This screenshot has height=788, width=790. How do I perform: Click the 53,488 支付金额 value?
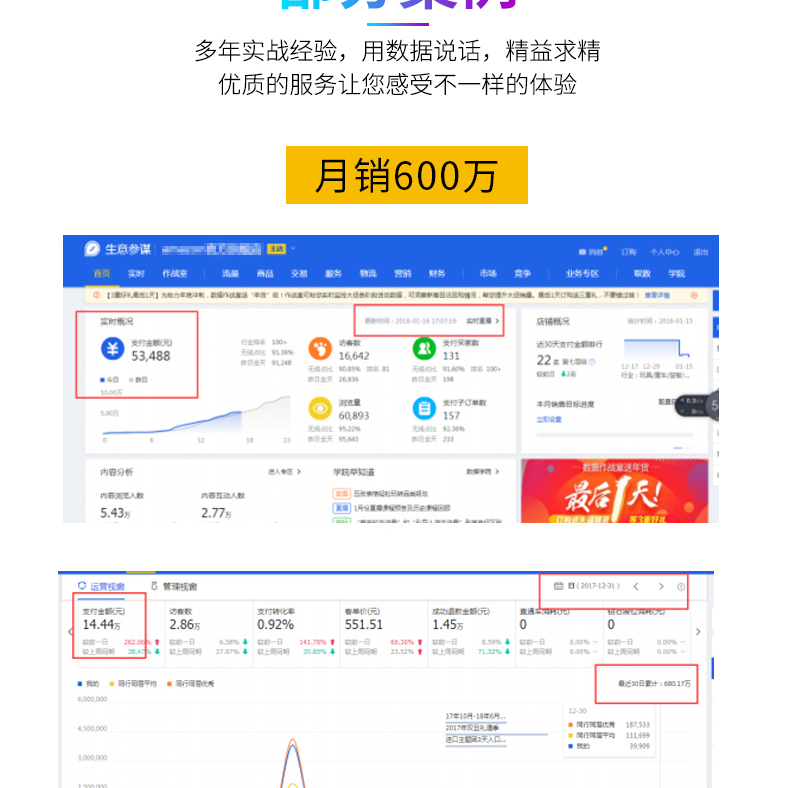point(151,356)
